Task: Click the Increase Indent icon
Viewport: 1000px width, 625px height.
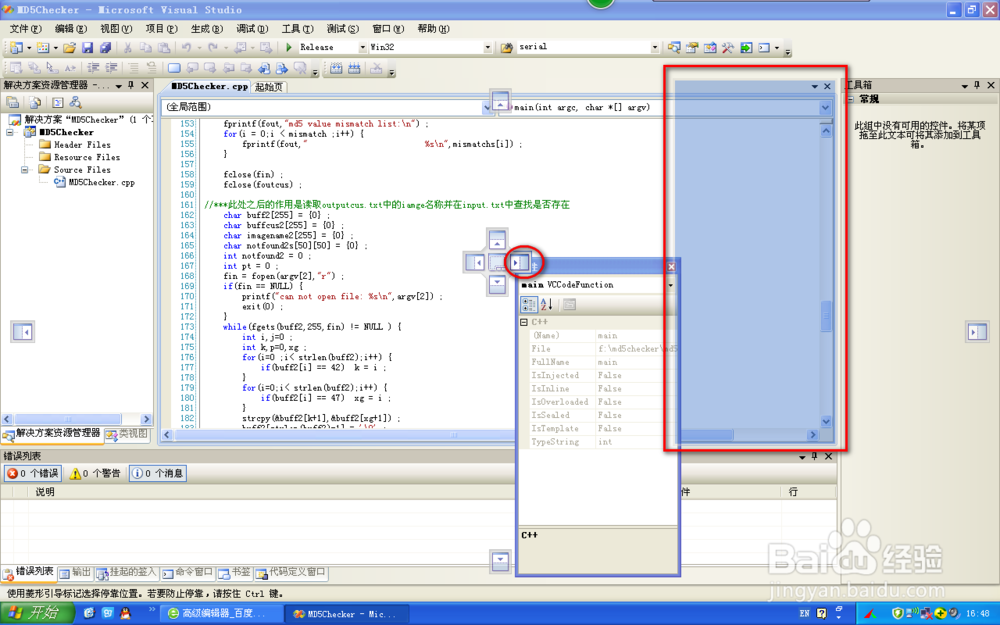Action: (x=112, y=68)
